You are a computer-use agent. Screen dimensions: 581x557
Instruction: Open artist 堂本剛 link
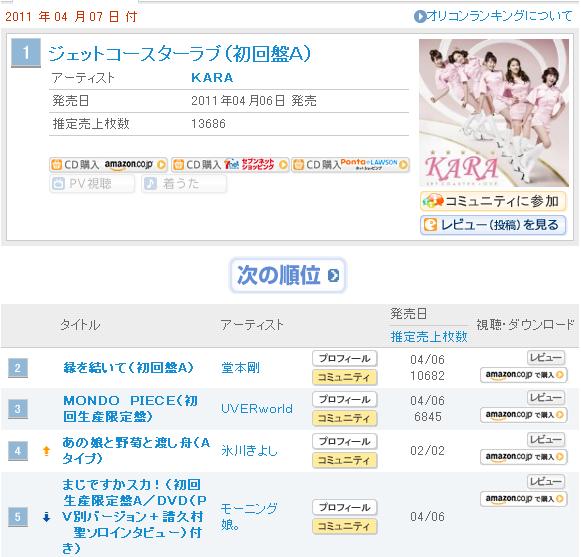240,368
